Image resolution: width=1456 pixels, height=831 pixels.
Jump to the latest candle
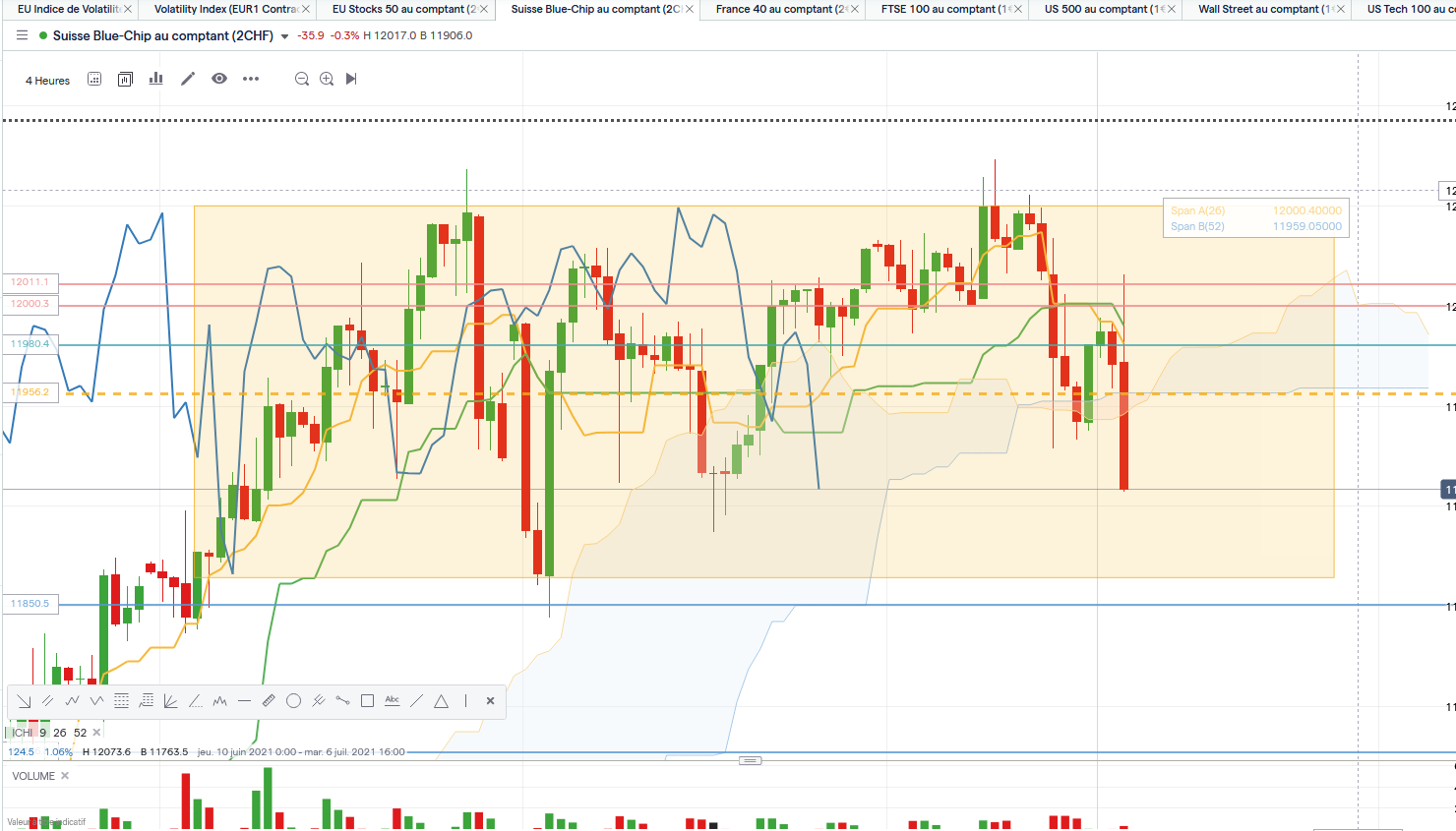351,79
